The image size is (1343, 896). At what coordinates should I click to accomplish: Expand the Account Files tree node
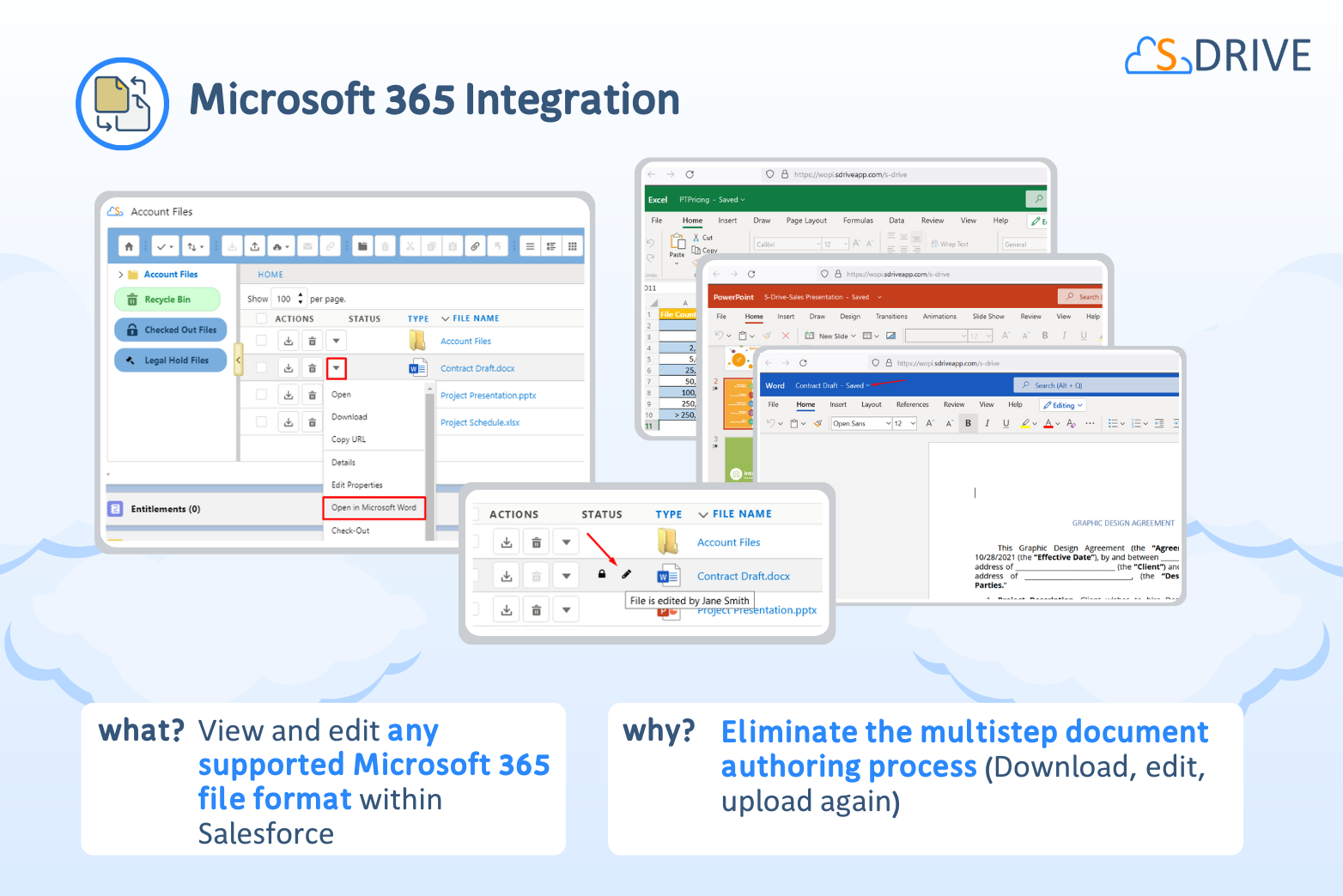click(120, 275)
